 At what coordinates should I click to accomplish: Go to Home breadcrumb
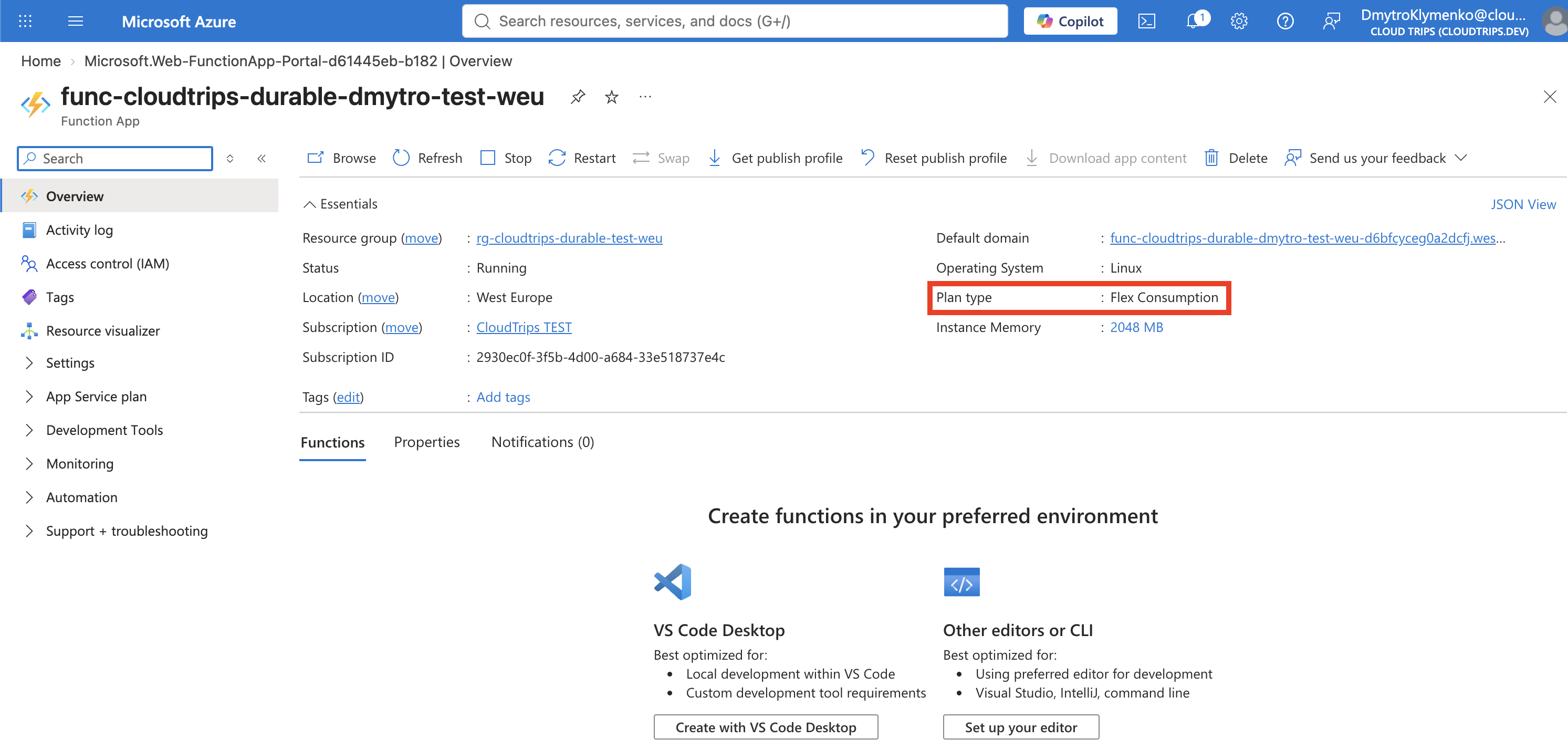pyautogui.click(x=41, y=61)
